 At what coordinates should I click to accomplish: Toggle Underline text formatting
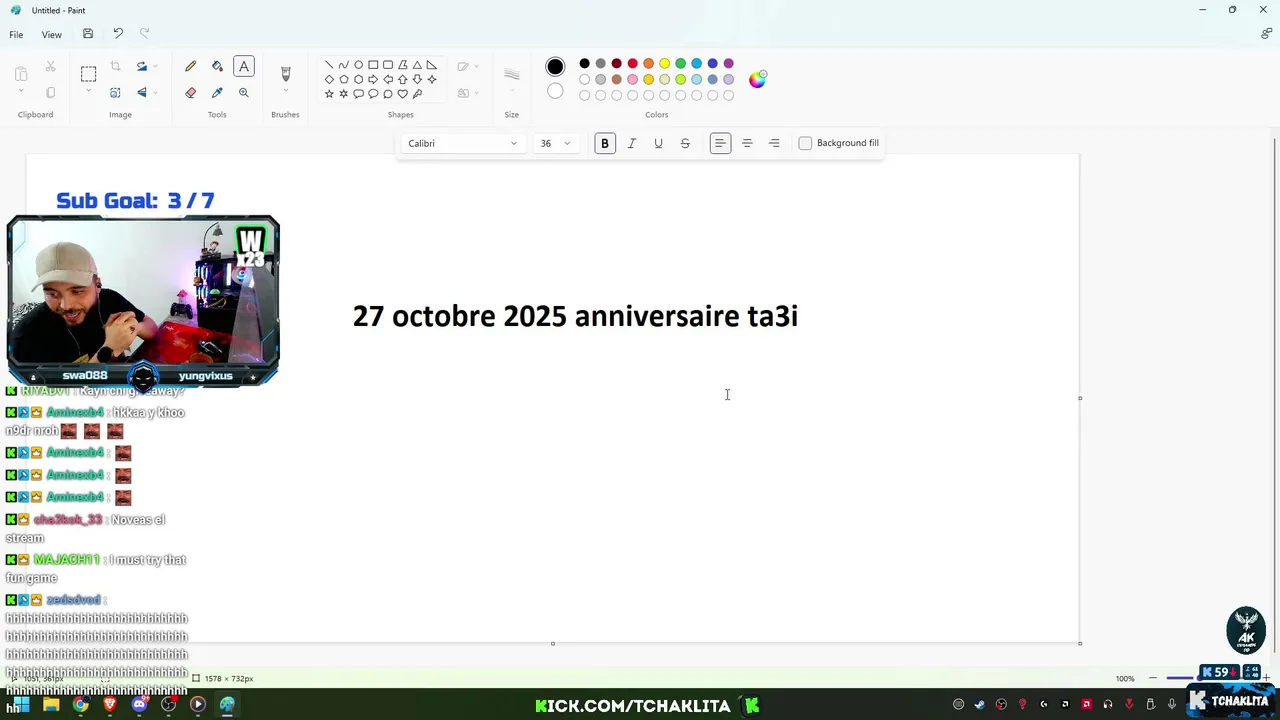[658, 143]
